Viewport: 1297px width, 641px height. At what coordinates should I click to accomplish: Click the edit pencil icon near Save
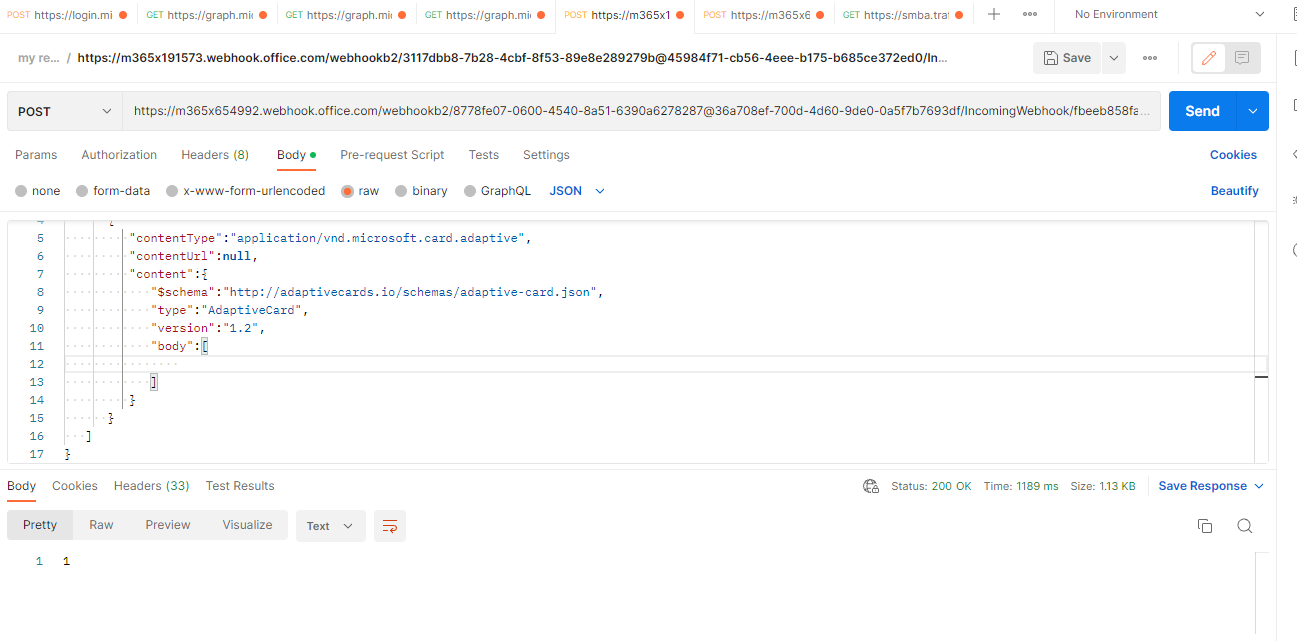pyautogui.click(x=1207, y=58)
